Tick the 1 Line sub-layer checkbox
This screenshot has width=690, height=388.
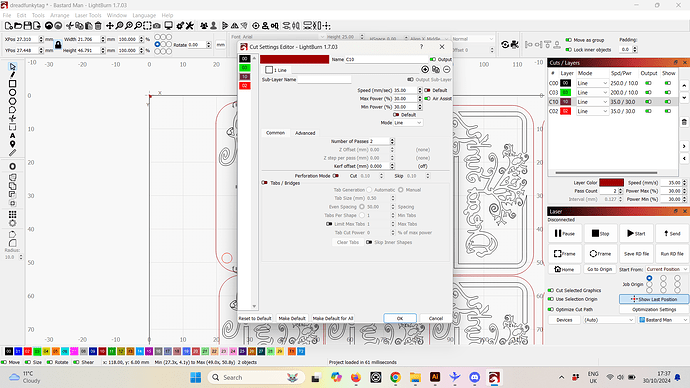[x=269, y=70]
